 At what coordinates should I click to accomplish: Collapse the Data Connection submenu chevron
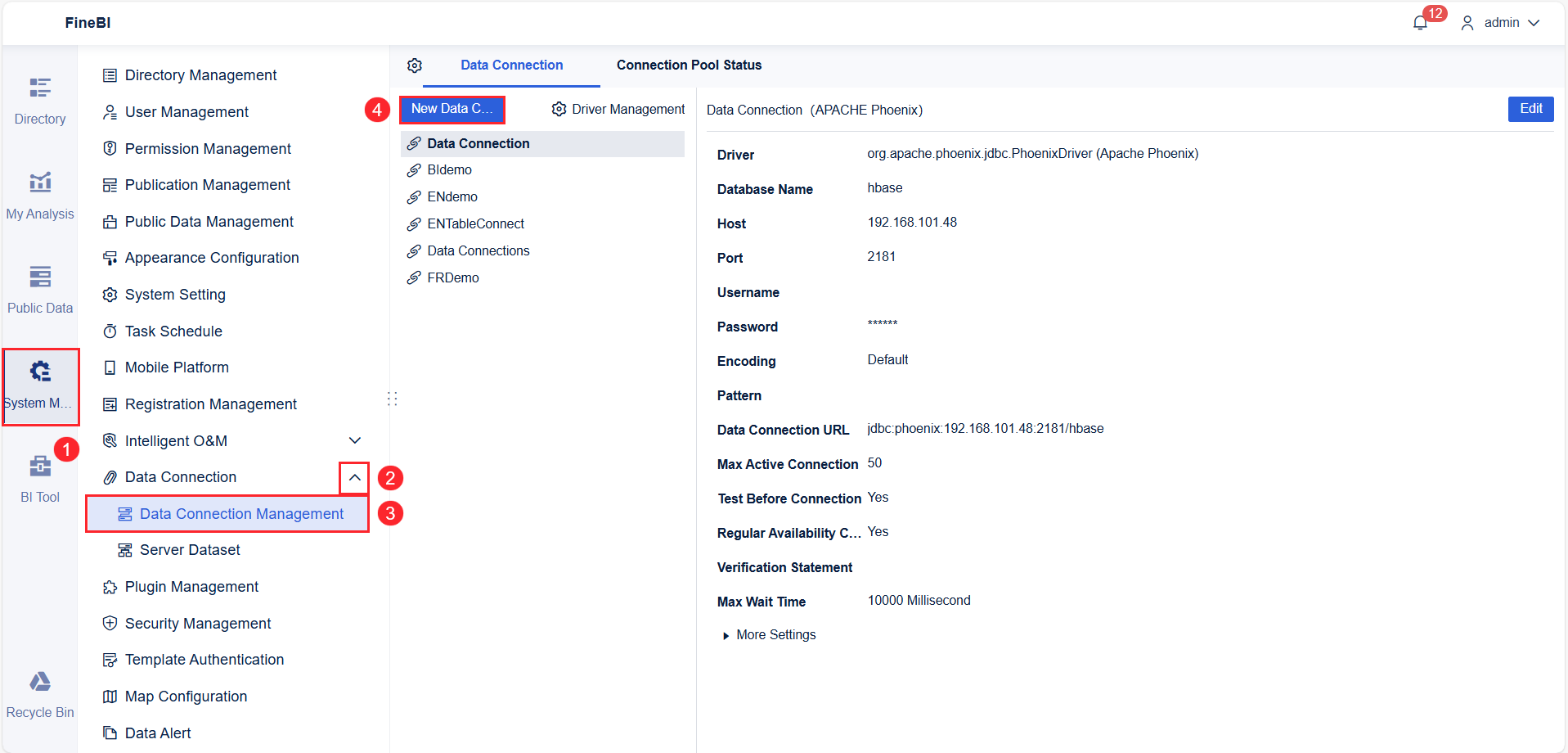click(354, 477)
